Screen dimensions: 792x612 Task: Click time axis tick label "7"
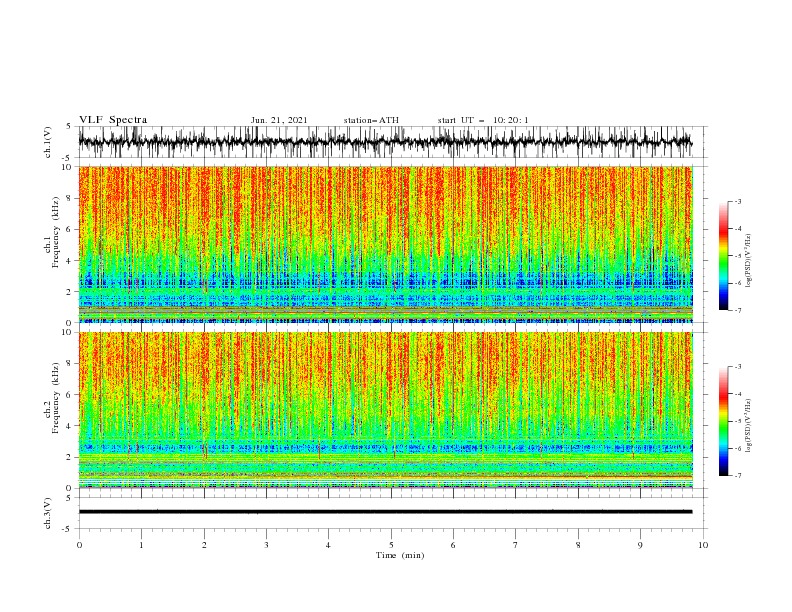pyautogui.click(x=516, y=545)
